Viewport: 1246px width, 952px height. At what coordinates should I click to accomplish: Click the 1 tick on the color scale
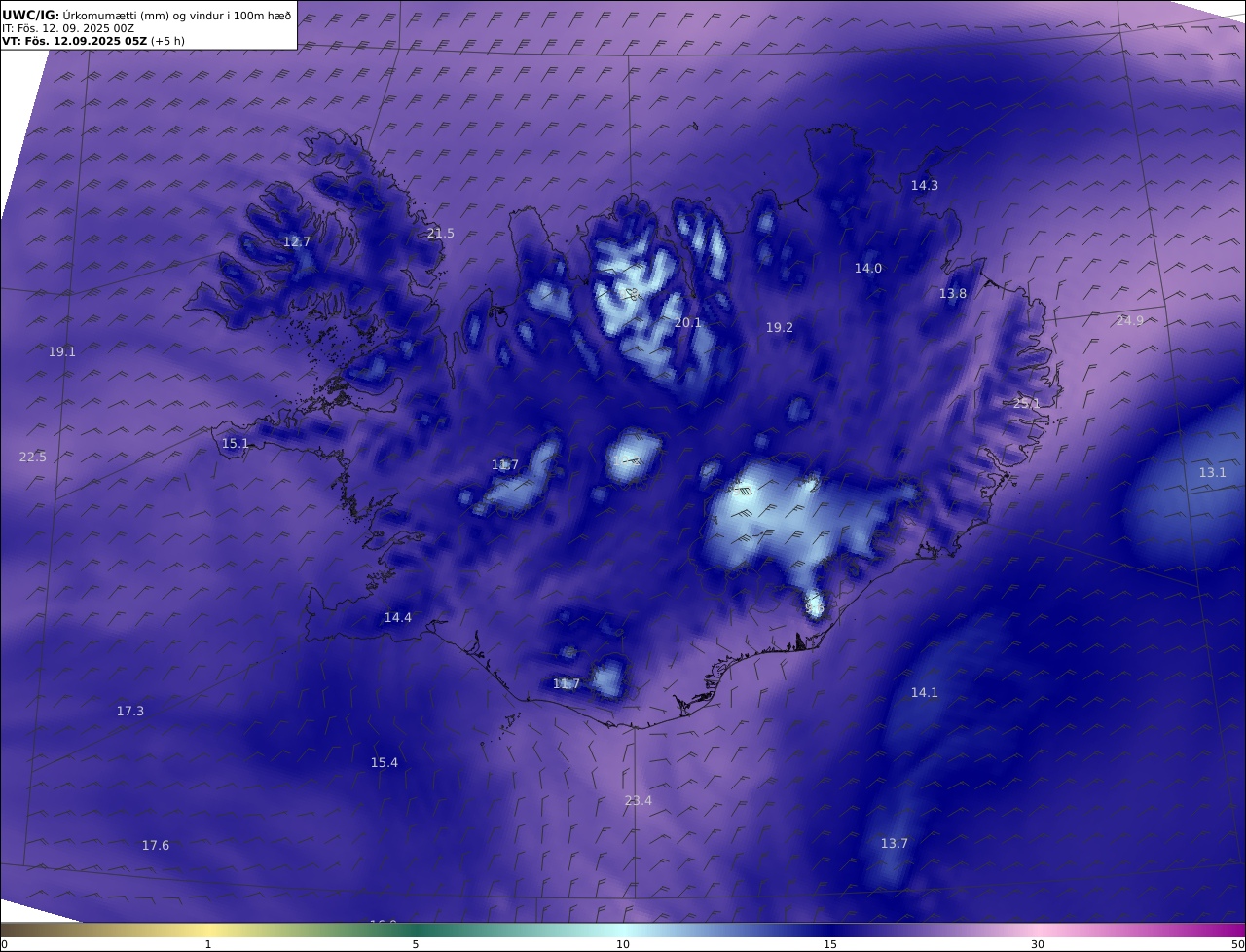(208, 944)
